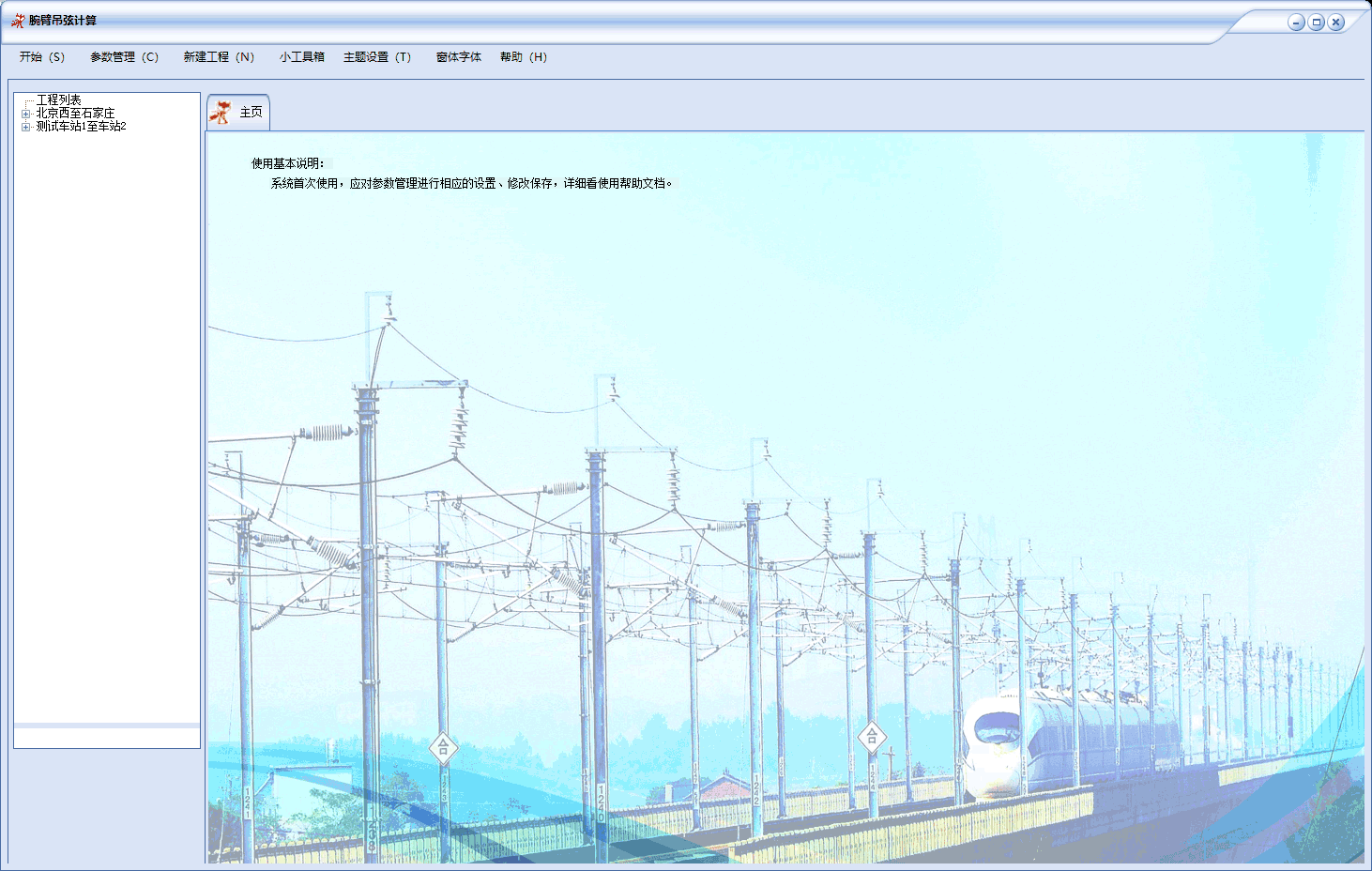The width and height of the screenshot is (1372, 871).
Task: Close the 腕臂吊弦计算 window
Action: (x=1335, y=23)
